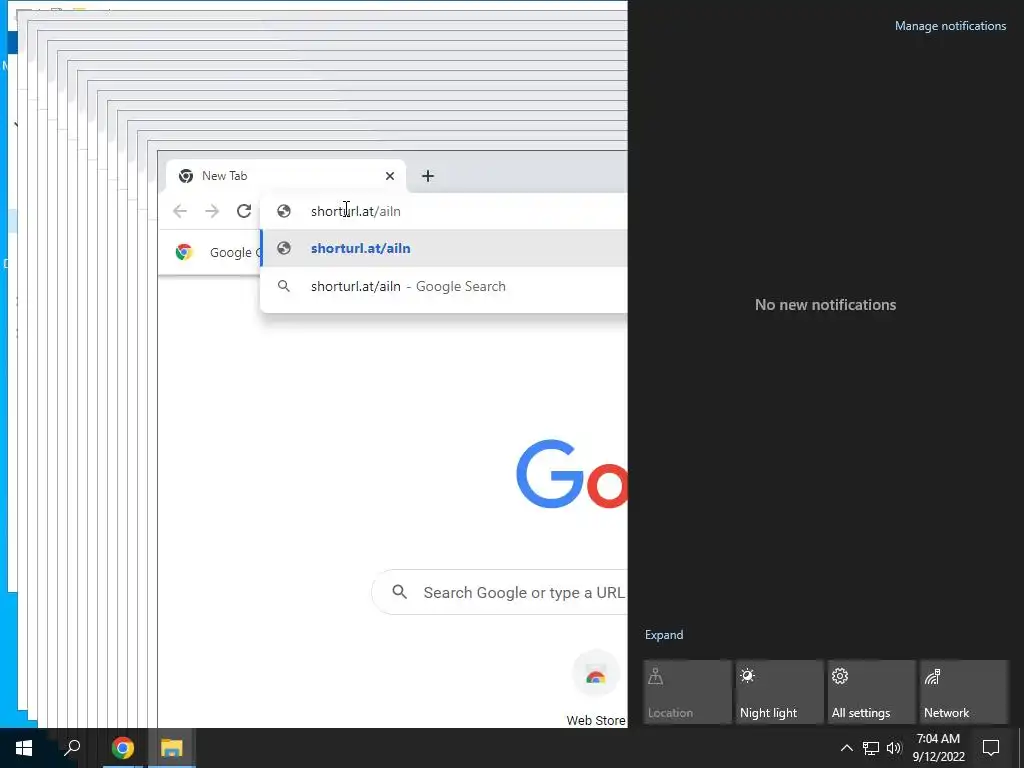The image size is (1024, 768).
Task: Show hidden system tray icons
Action: [x=846, y=748]
